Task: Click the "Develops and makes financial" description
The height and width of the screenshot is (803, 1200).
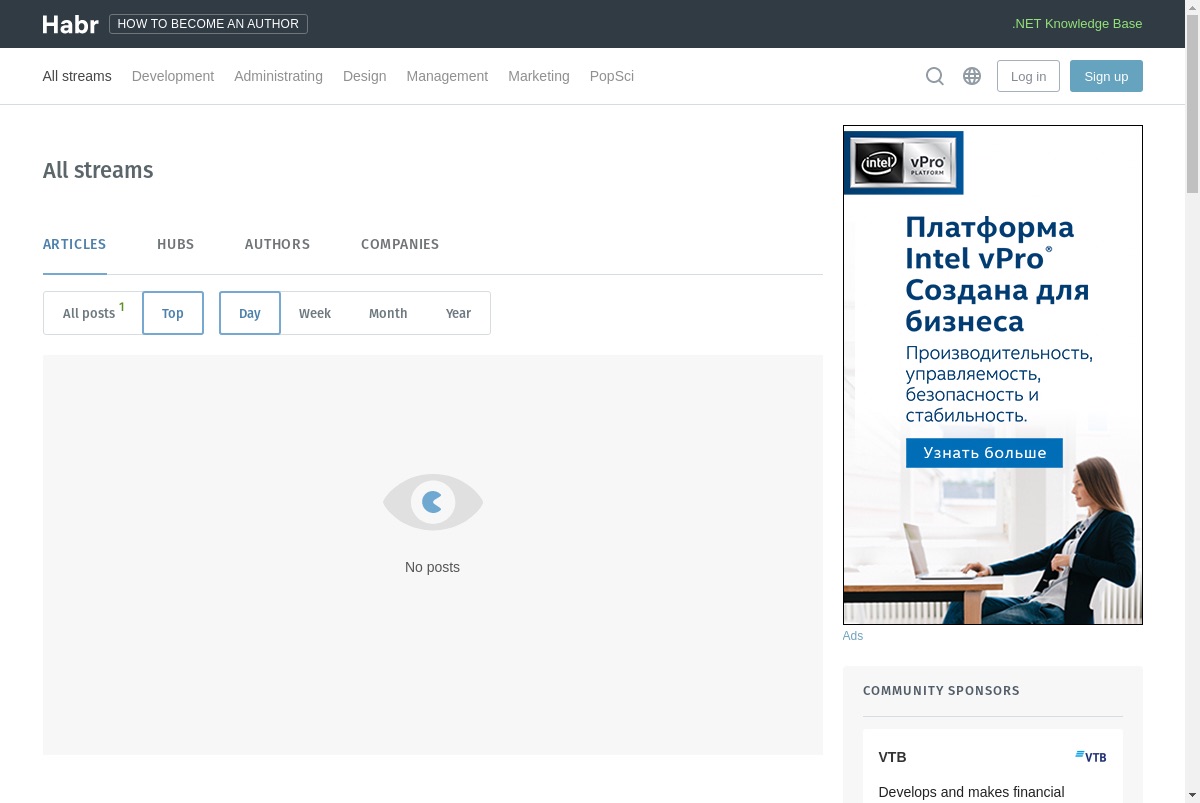Action: tap(971, 792)
